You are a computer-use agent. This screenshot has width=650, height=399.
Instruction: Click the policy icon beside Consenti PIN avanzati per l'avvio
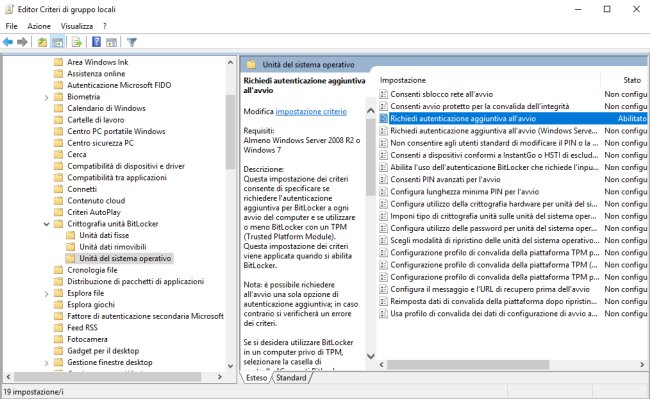[x=383, y=179]
